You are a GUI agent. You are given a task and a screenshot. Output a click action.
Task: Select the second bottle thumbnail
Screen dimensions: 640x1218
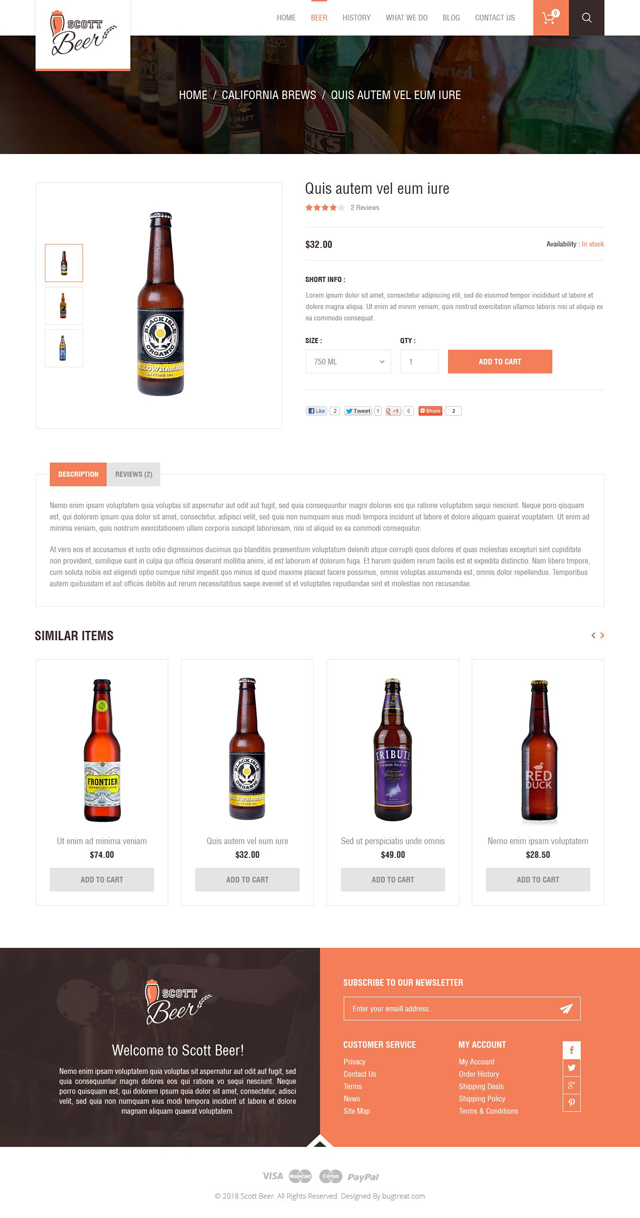coord(64,305)
